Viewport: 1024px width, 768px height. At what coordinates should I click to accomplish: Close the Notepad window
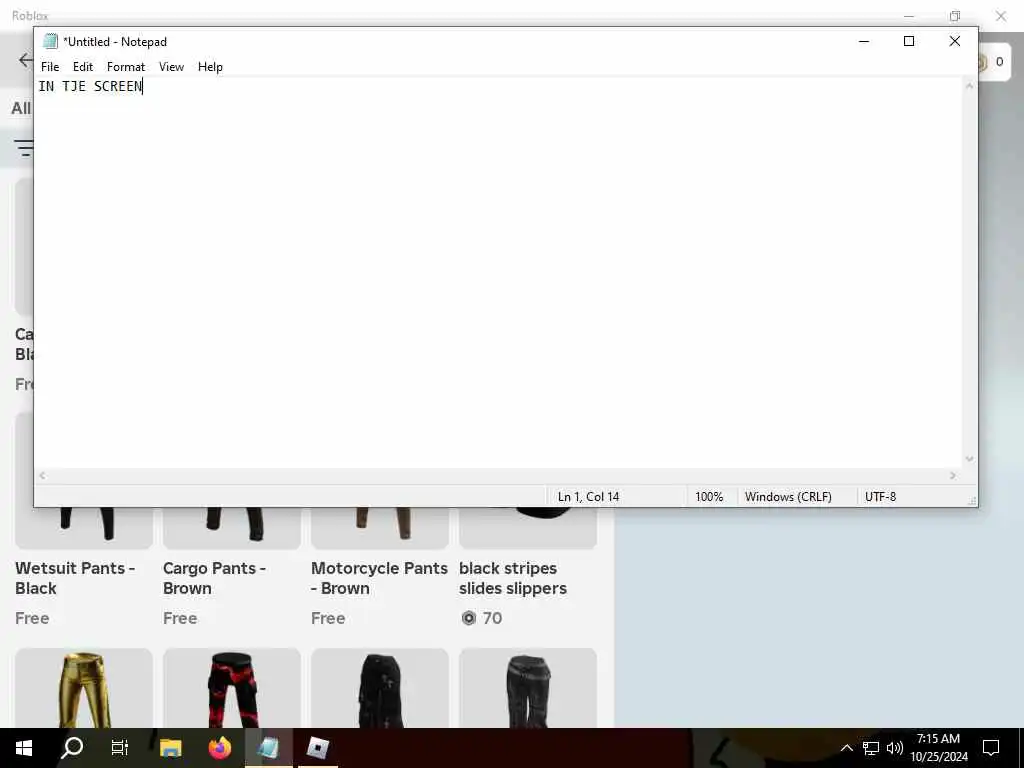coord(955,41)
